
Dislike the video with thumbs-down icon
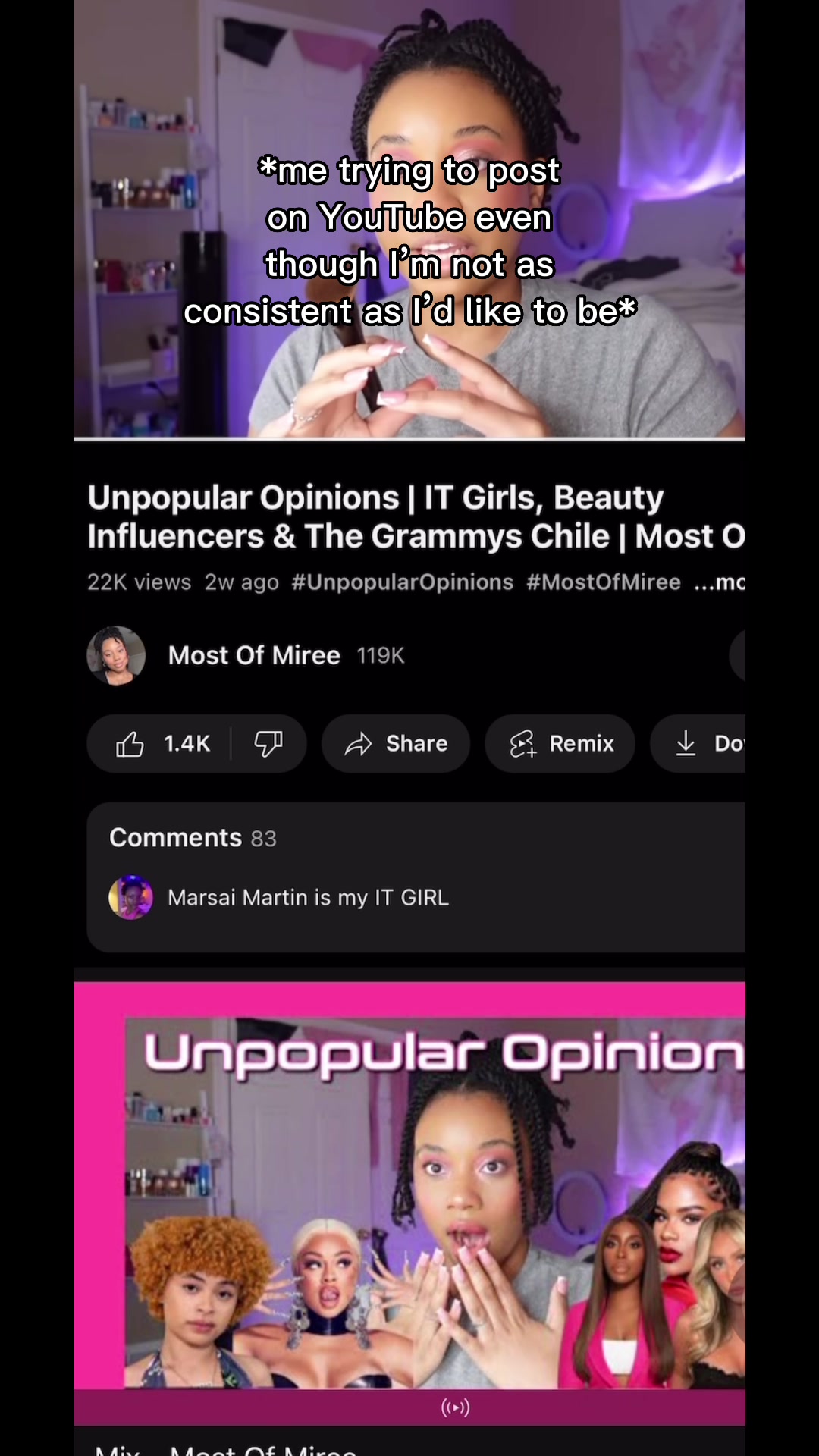point(268,744)
